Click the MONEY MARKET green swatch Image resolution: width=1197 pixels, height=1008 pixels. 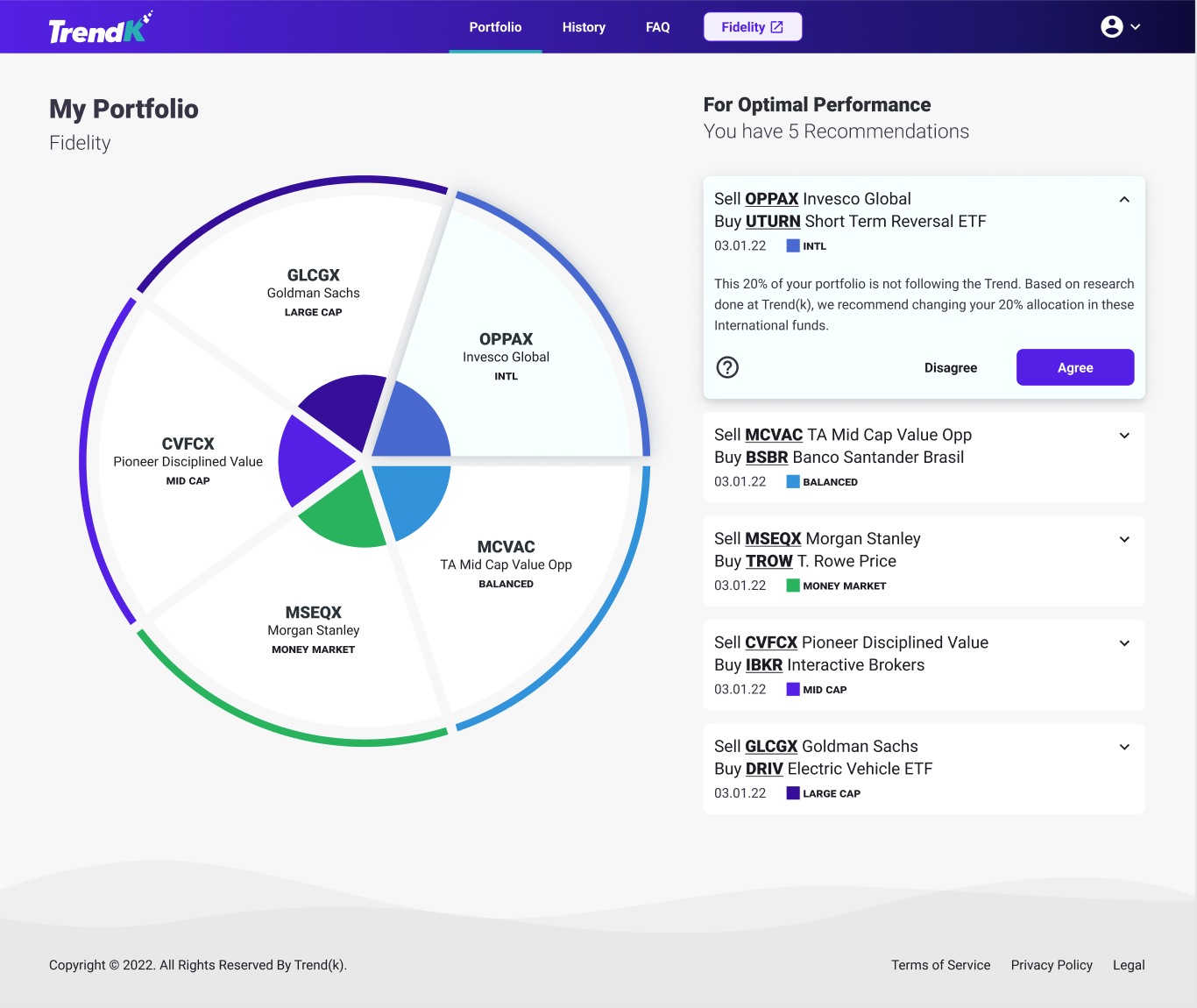pyautogui.click(x=793, y=586)
